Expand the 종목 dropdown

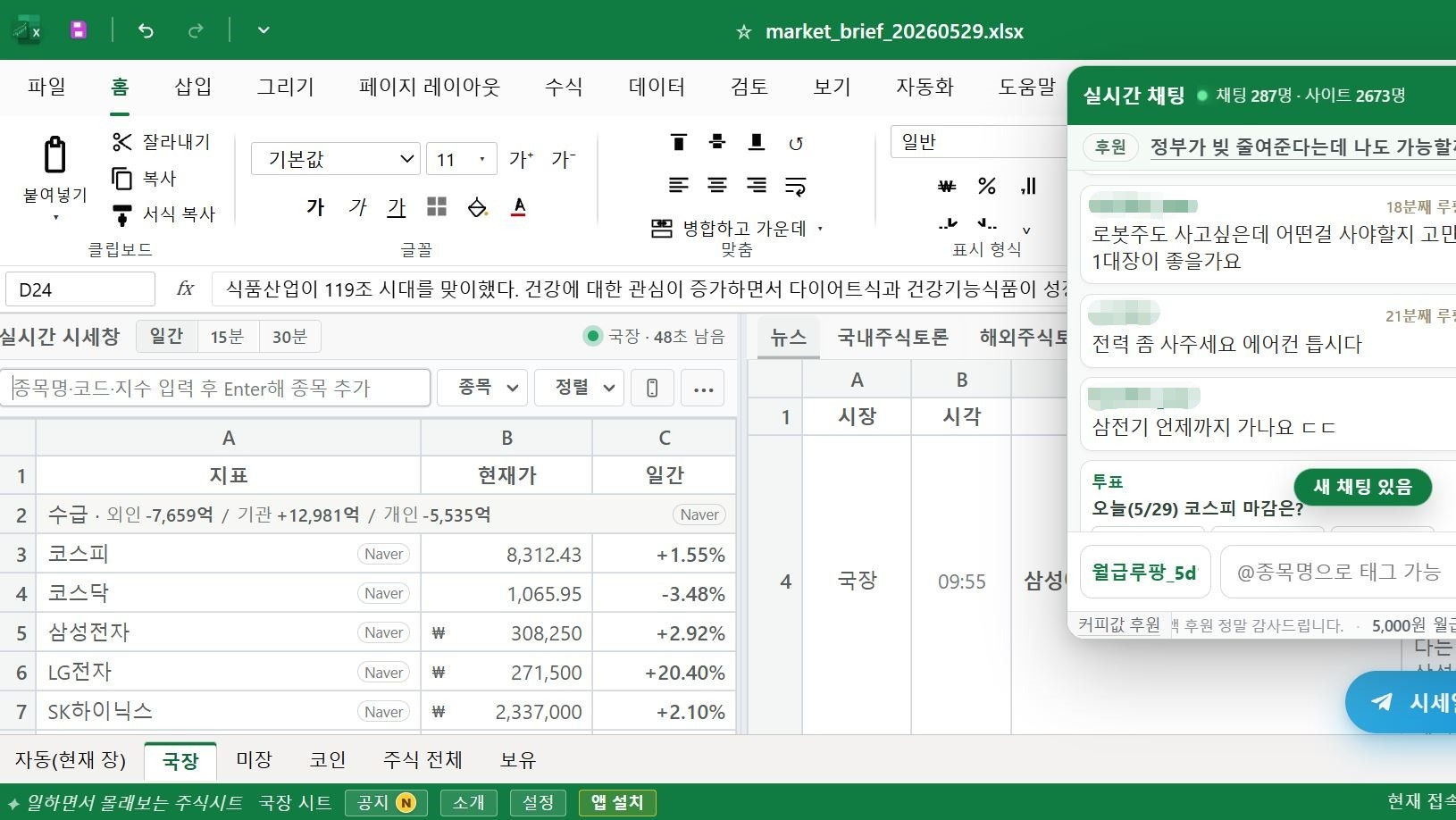(x=488, y=388)
